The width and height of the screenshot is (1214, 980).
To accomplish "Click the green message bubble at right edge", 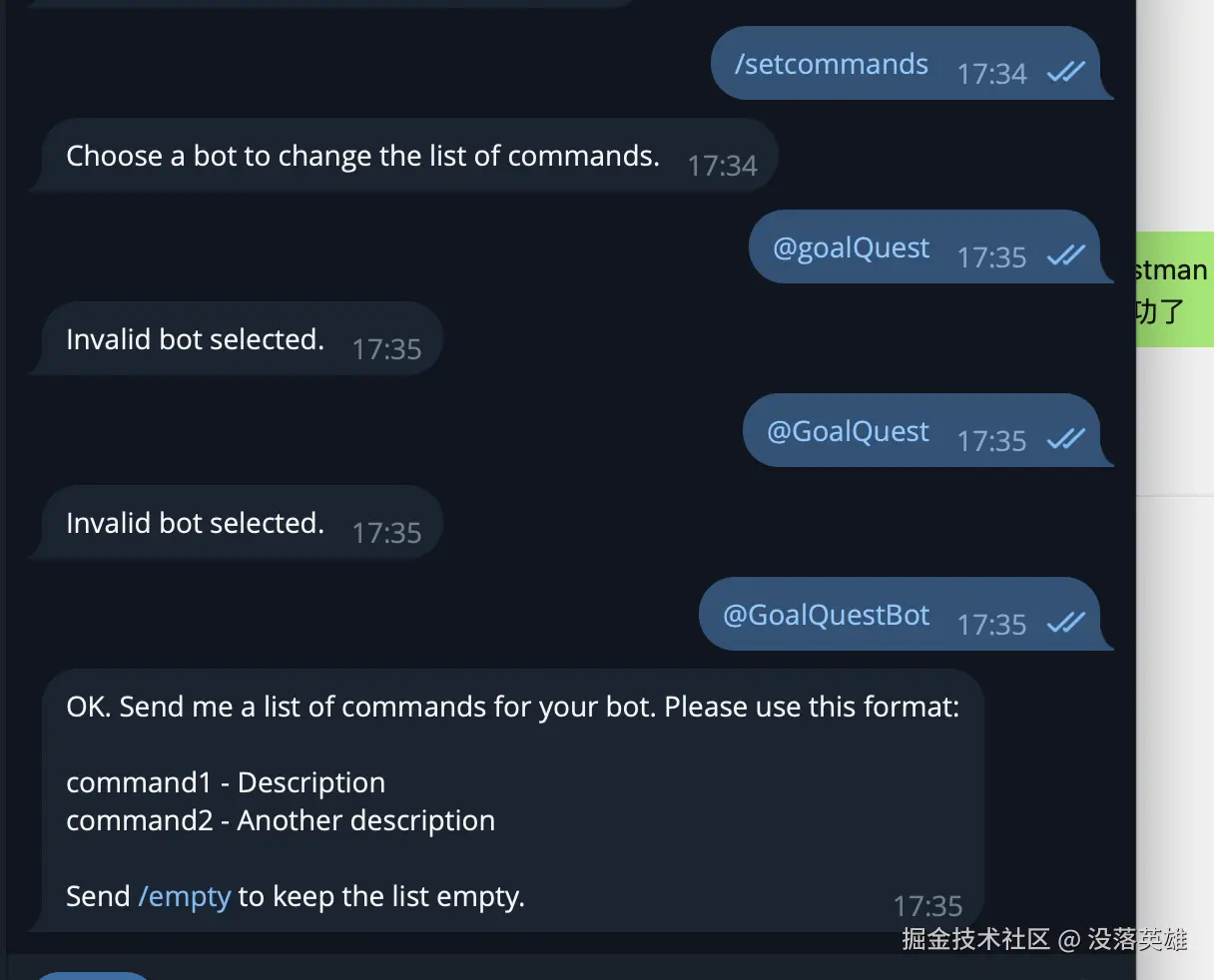I will pos(1174,289).
